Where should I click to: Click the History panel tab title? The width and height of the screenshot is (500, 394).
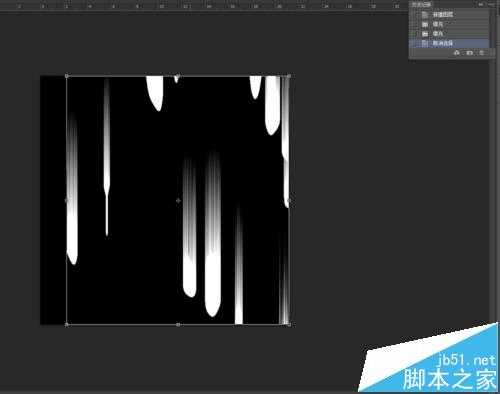tap(421, 4)
